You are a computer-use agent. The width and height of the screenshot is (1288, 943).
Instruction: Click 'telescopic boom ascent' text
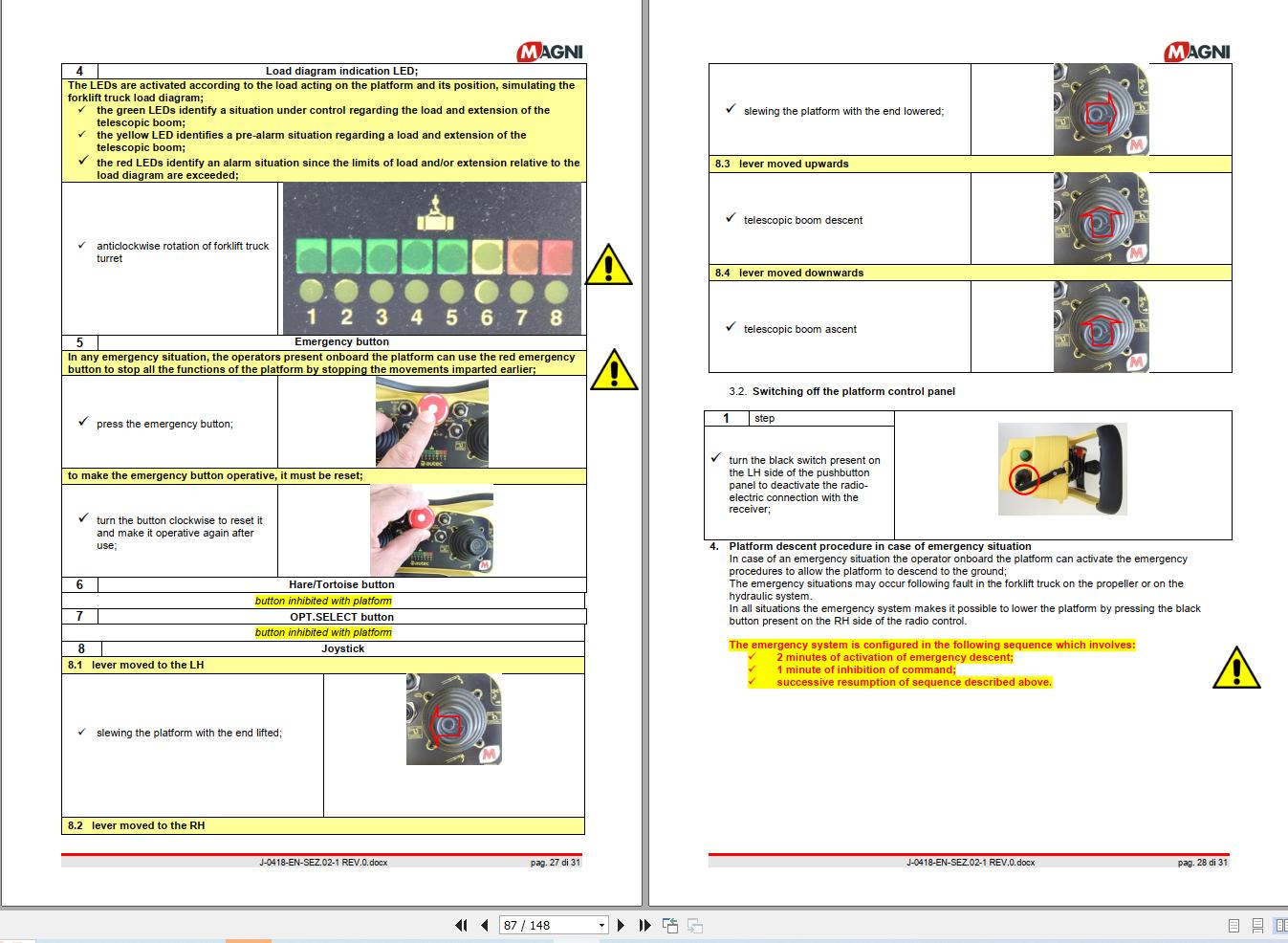pos(800,329)
